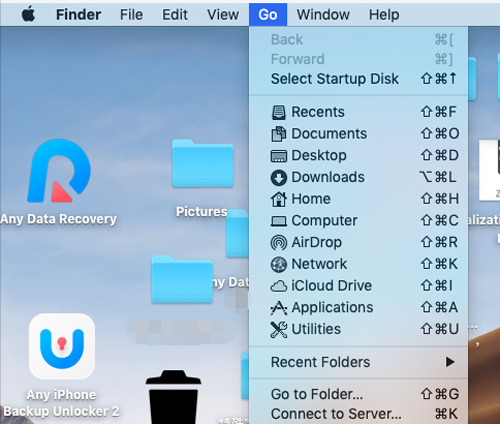
Task: Select the Utilities label in Go menu
Action: [x=316, y=329]
